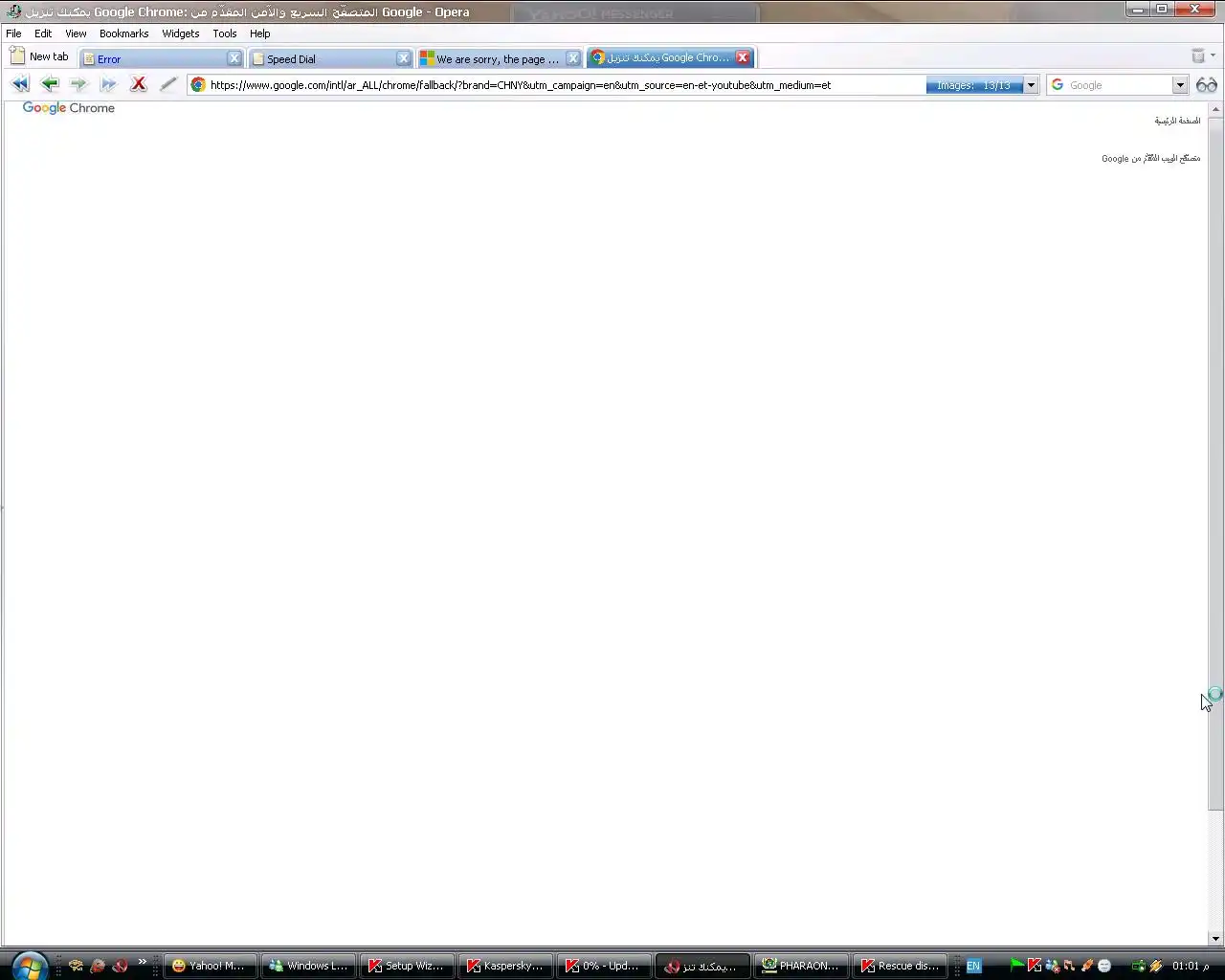Switch to the Speed Dial tab

[325, 58]
